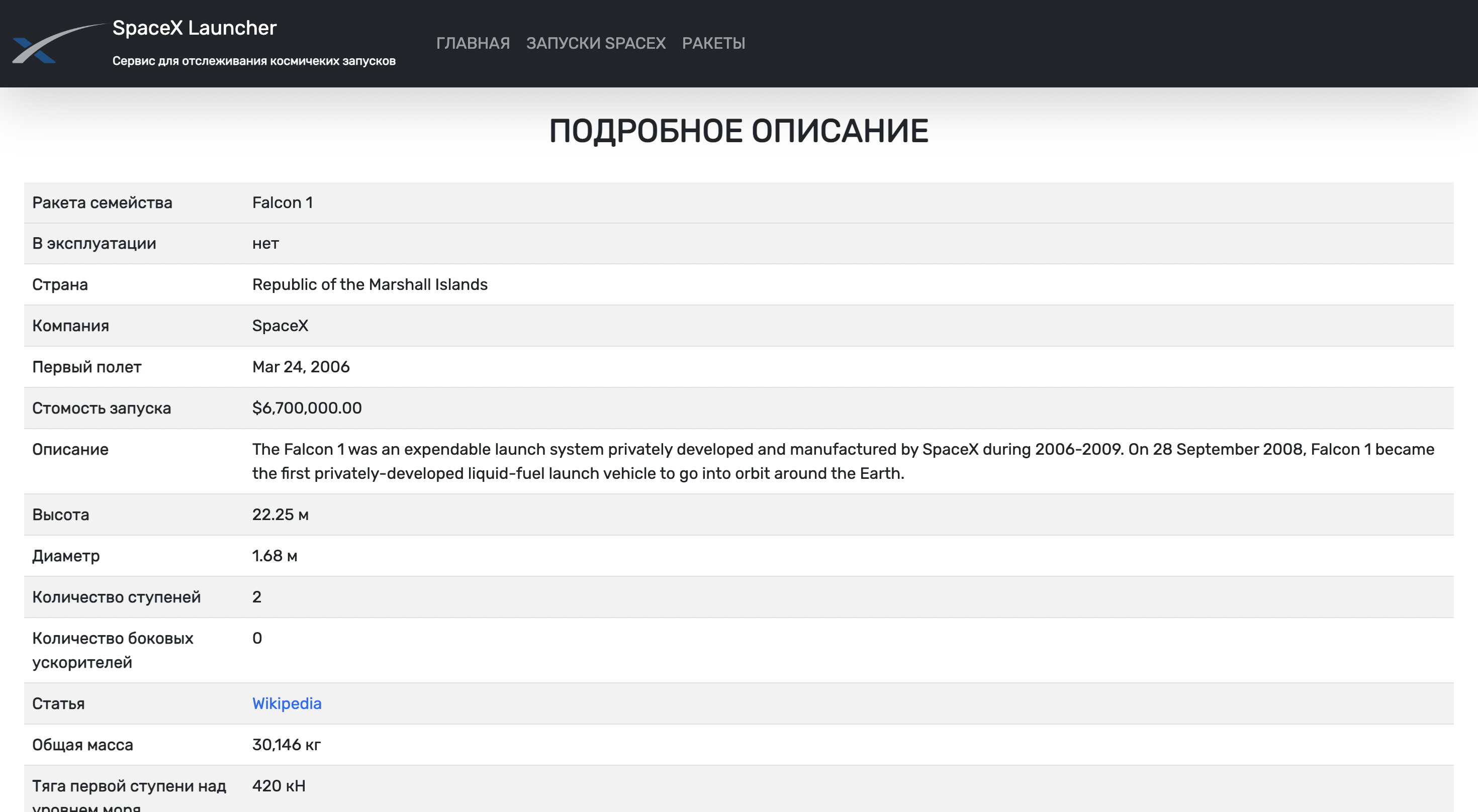The width and height of the screenshot is (1478, 812).
Task: Open the ЗАПУСКИ SPACEX menu item
Action: click(596, 43)
